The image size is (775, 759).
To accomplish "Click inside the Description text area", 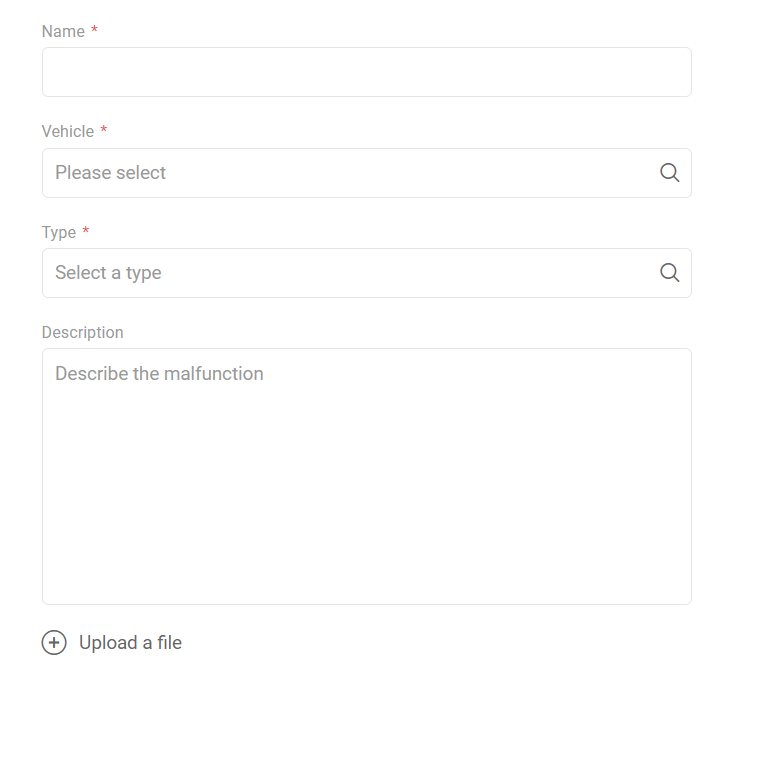I will tap(367, 476).
